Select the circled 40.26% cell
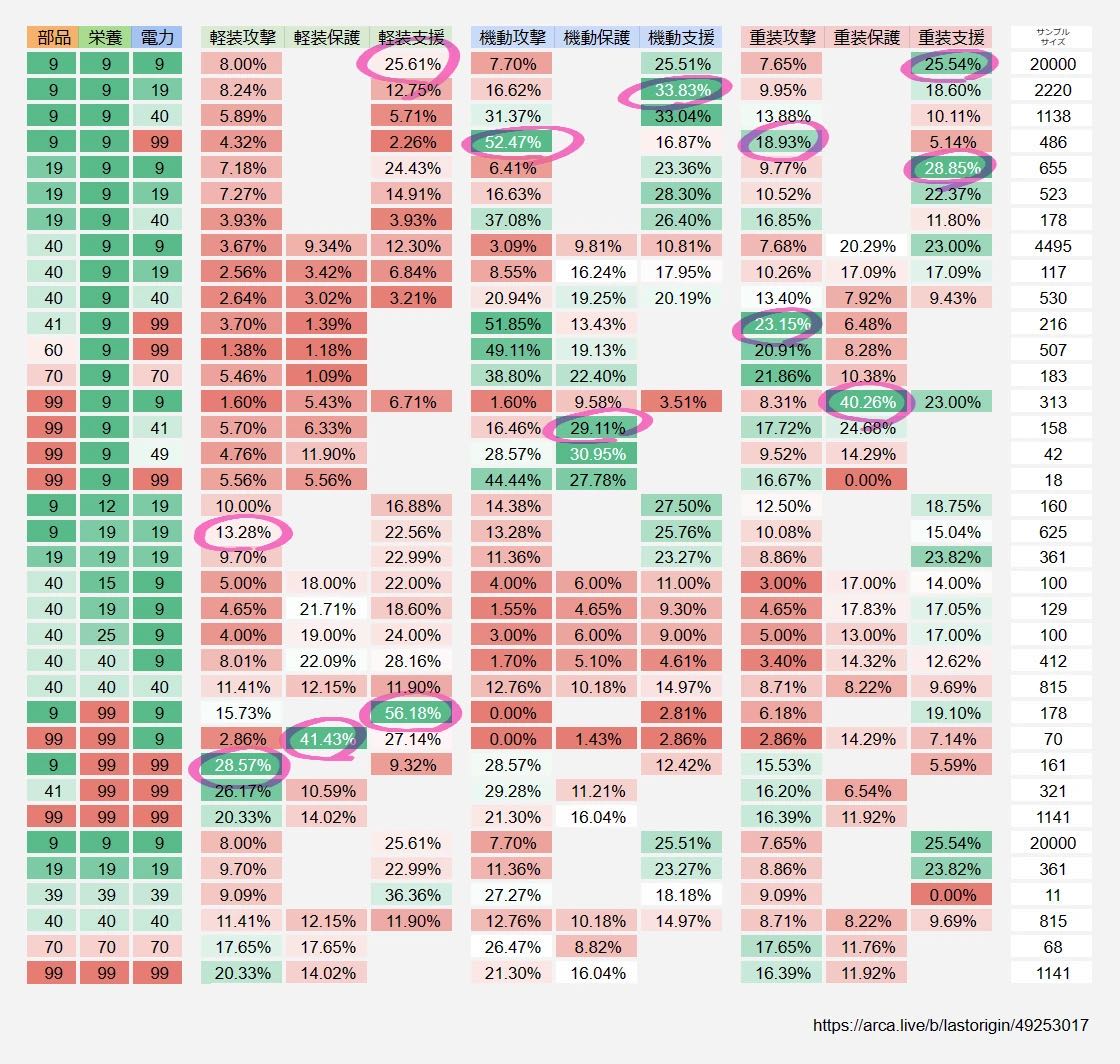 [x=867, y=402]
